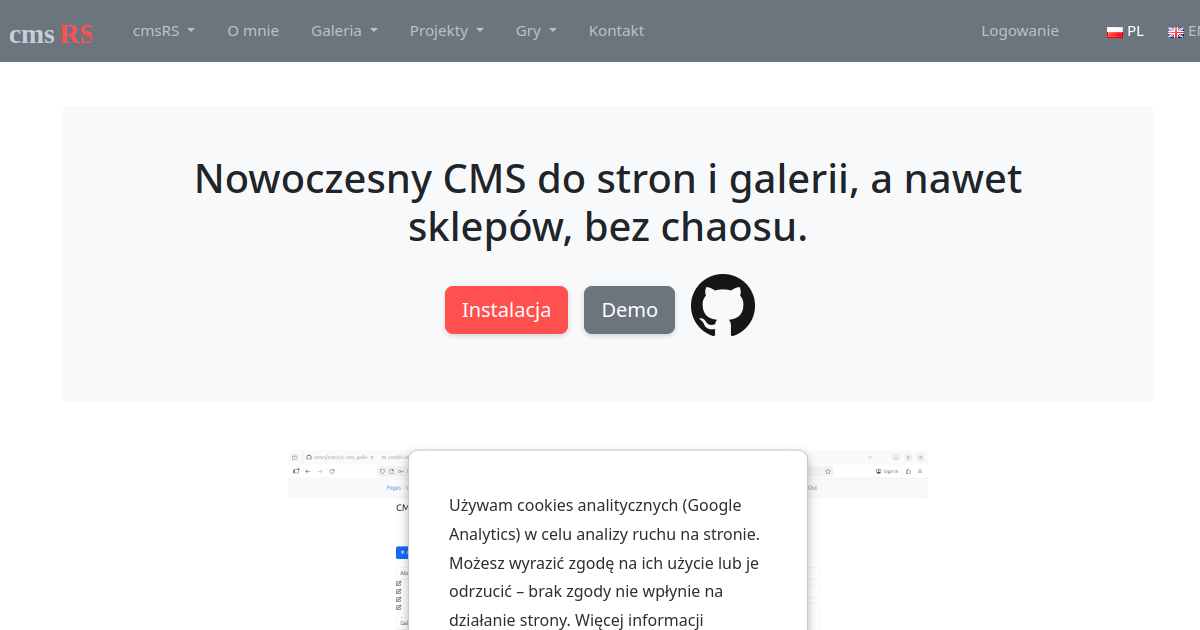Expand the cmsRS dropdown menu
Image resolution: width=1200 pixels, height=630 pixels.
(164, 31)
